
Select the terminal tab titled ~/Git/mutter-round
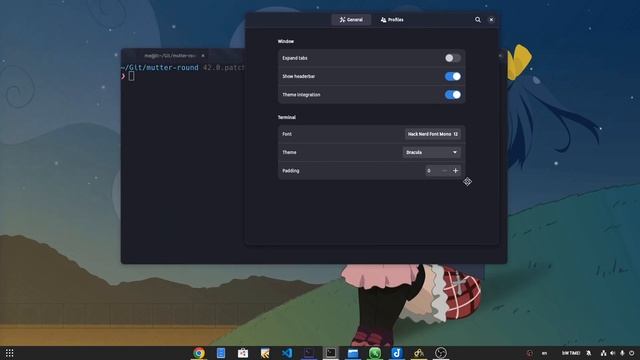pyautogui.click(x=170, y=56)
